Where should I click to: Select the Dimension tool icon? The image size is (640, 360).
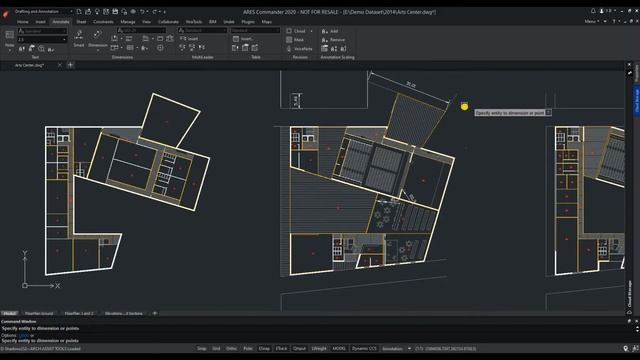point(98,35)
